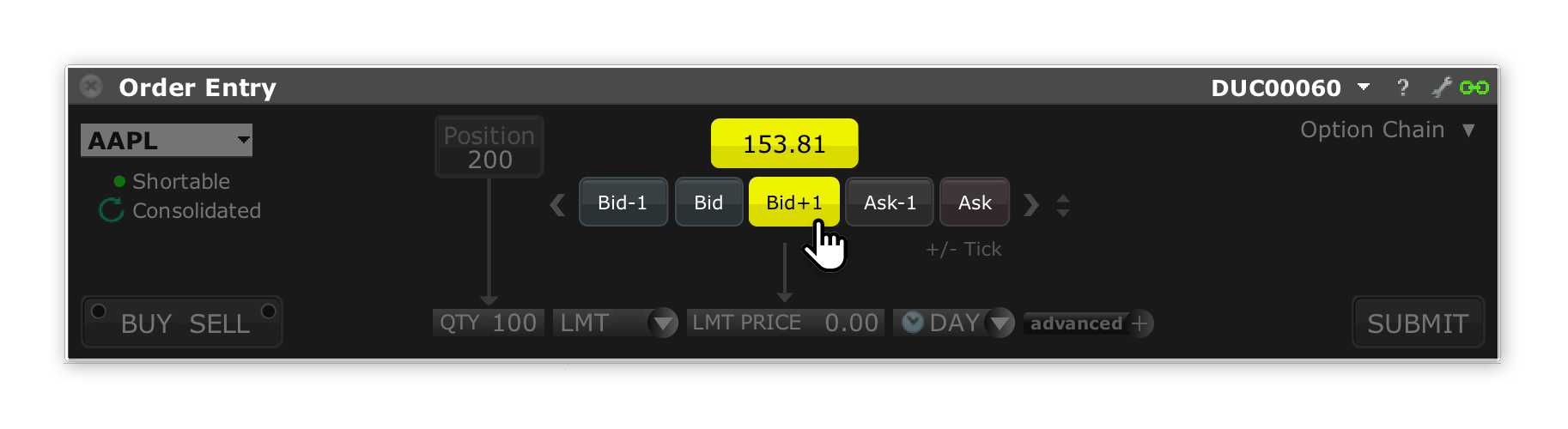Select the SELL radio option

[x=268, y=311]
